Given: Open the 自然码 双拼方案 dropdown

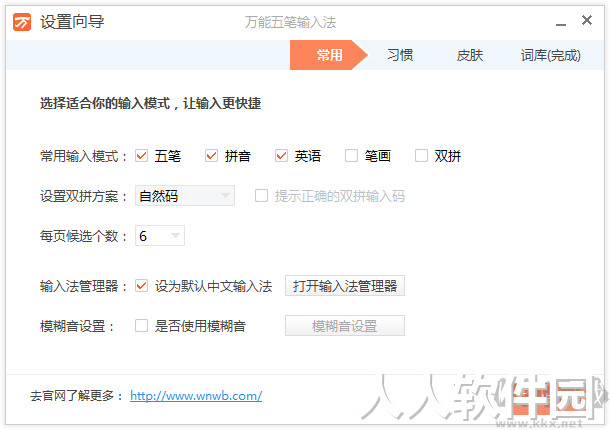Looking at the screenshot, I should point(185,196).
